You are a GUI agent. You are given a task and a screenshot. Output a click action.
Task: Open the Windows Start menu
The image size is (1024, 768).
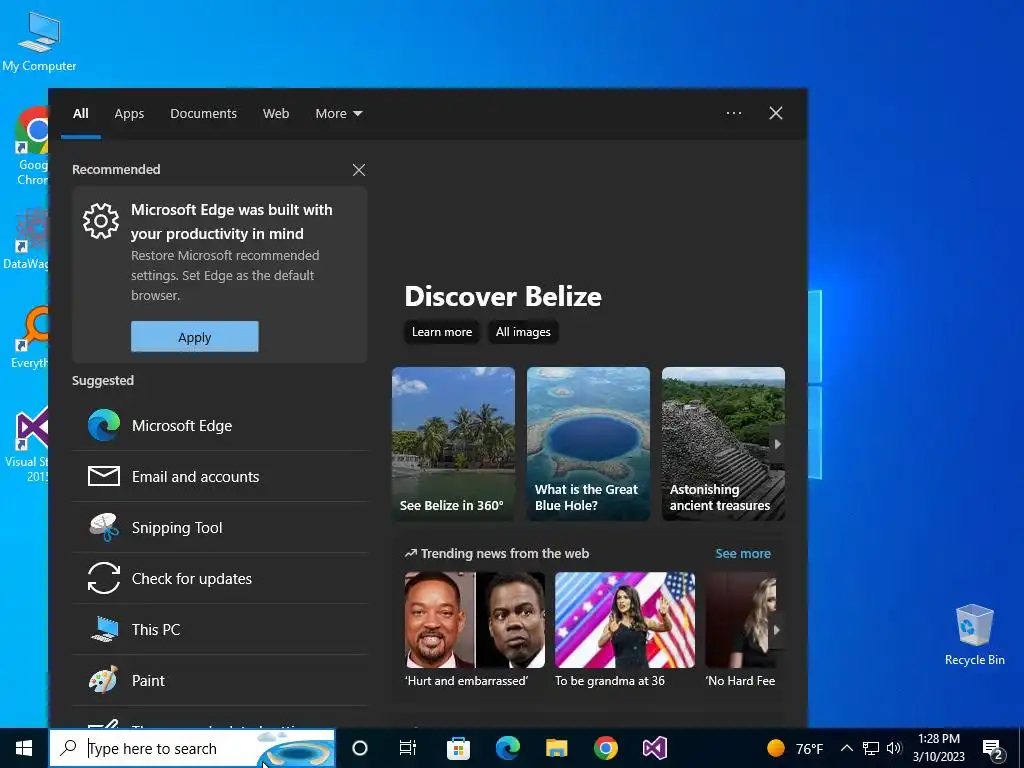pos(24,748)
